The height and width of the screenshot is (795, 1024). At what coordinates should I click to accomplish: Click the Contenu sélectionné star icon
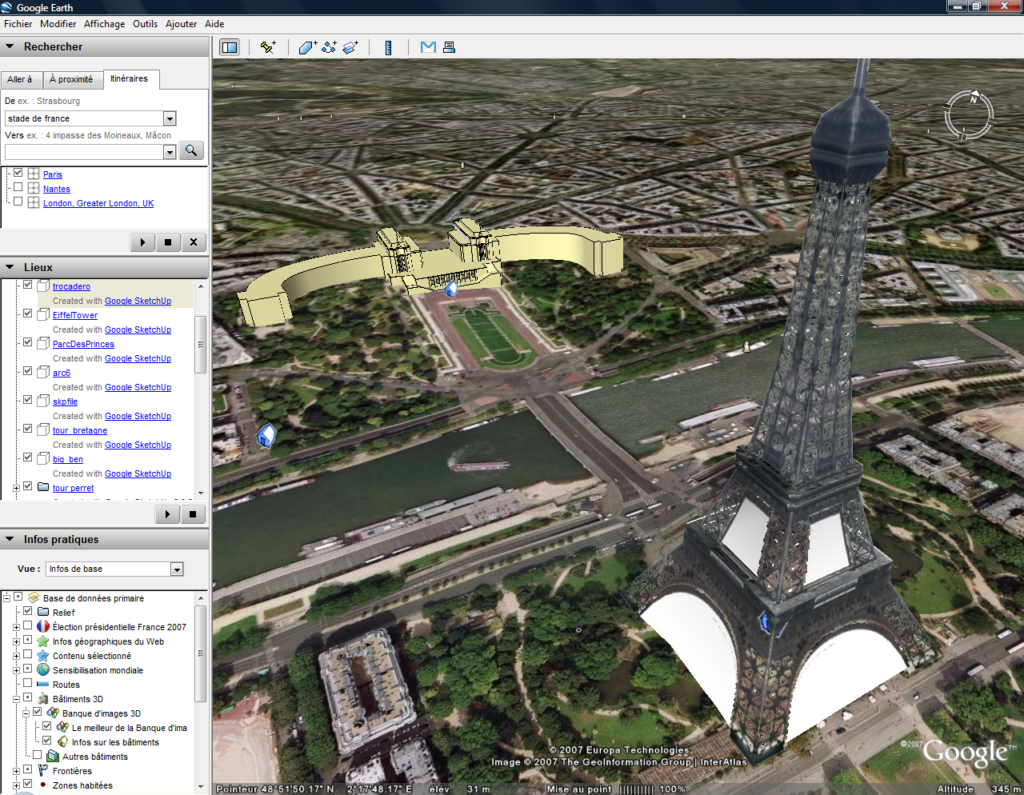(43, 655)
